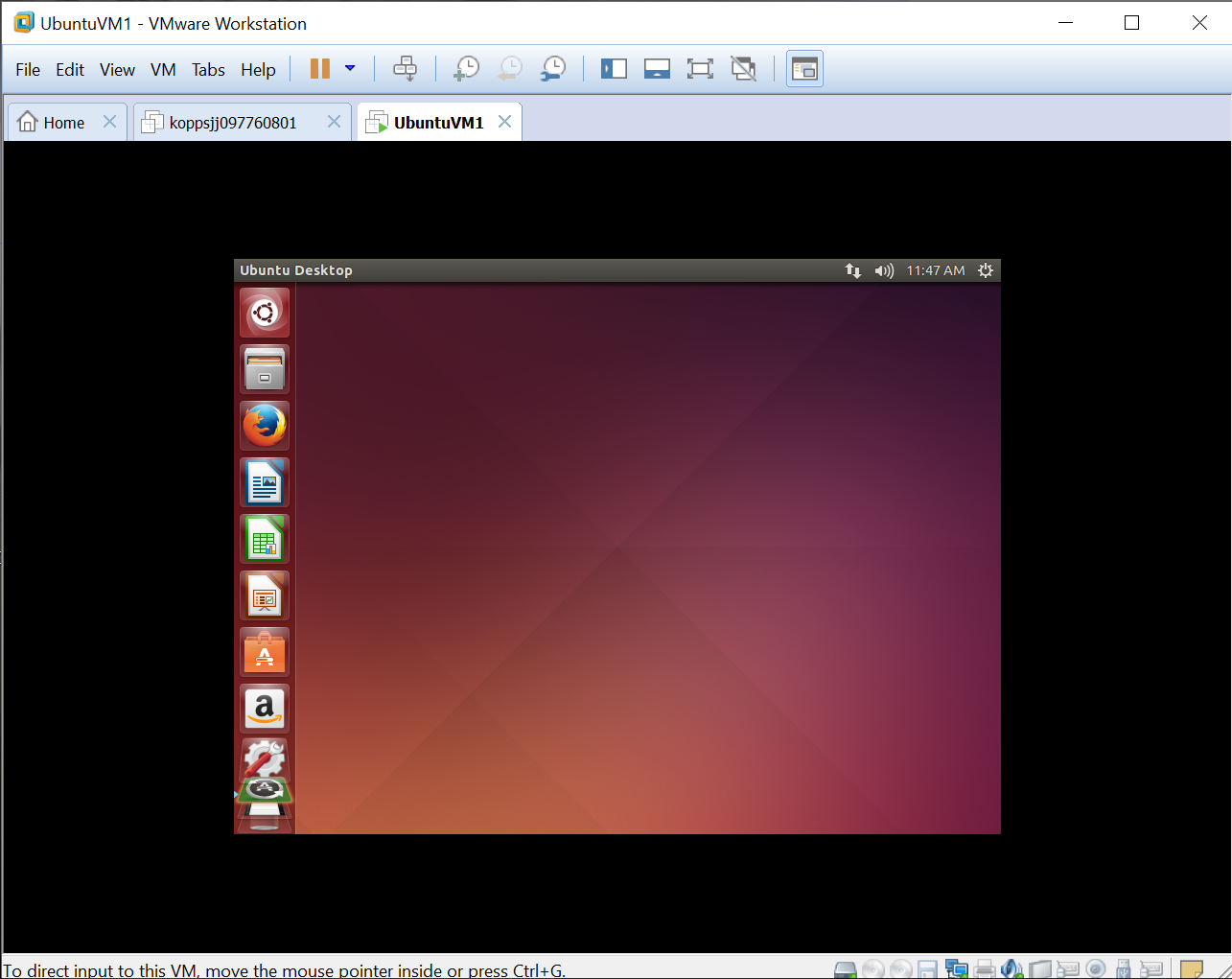
Task: Mute sound via the Ubuntu volume indicator
Action: (884, 270)
